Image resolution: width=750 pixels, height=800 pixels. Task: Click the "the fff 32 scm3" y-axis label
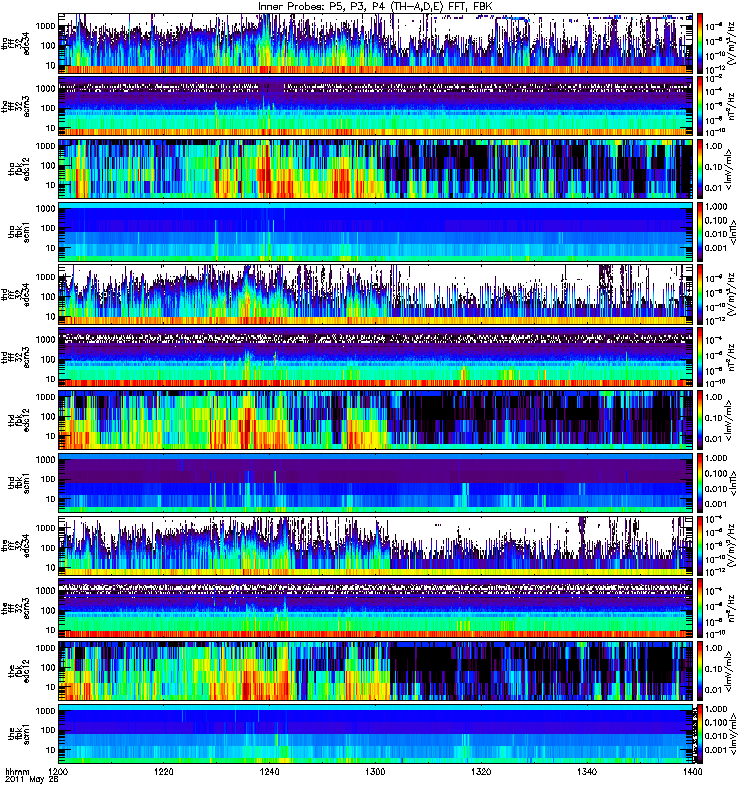point(16,608)
